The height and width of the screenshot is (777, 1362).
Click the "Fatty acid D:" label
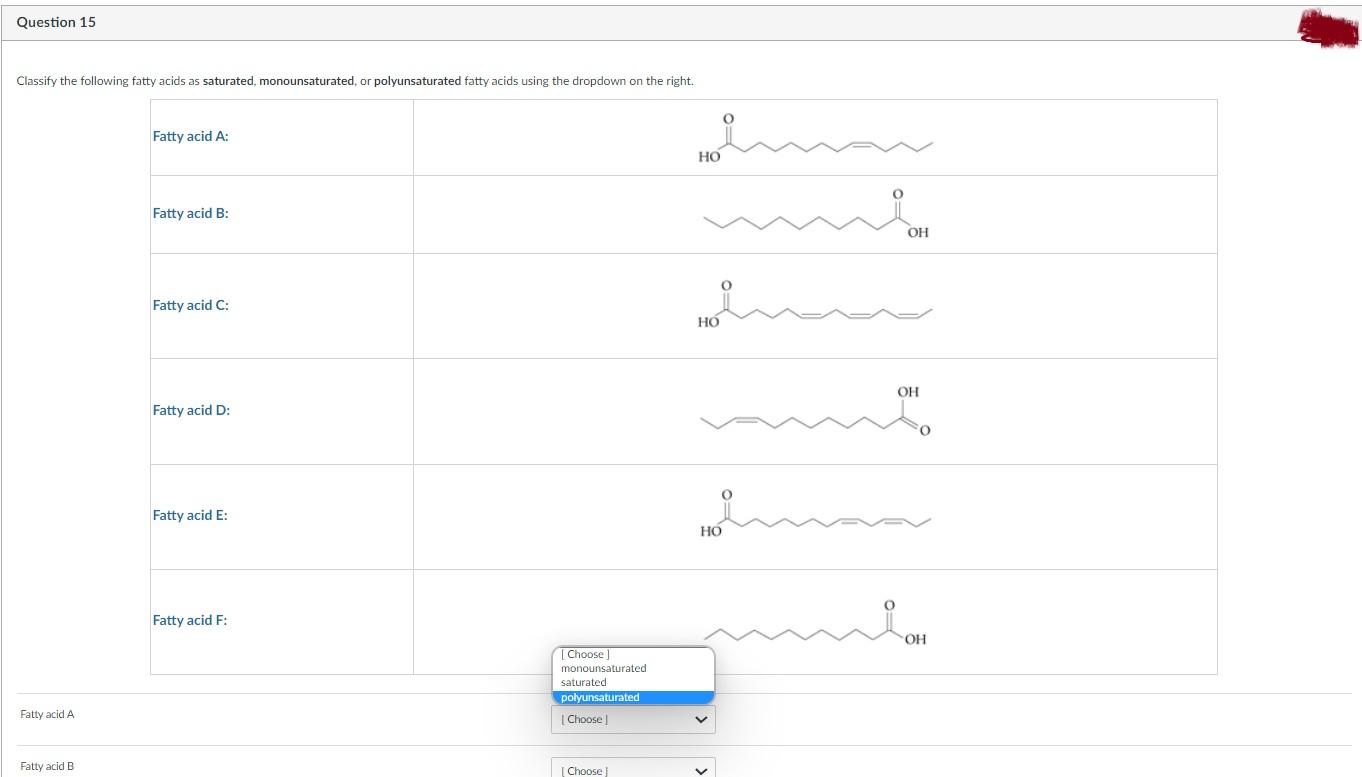tap(191, 410)
